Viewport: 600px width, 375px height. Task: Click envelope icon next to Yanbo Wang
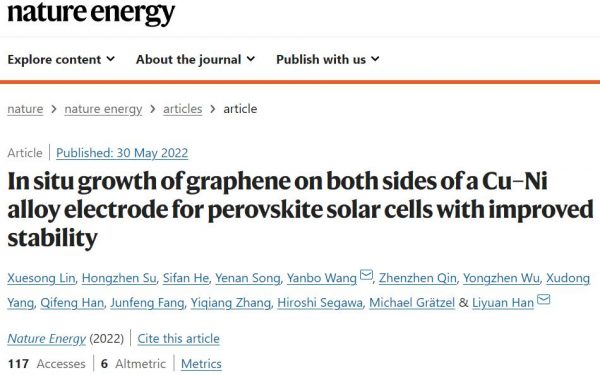366,275
